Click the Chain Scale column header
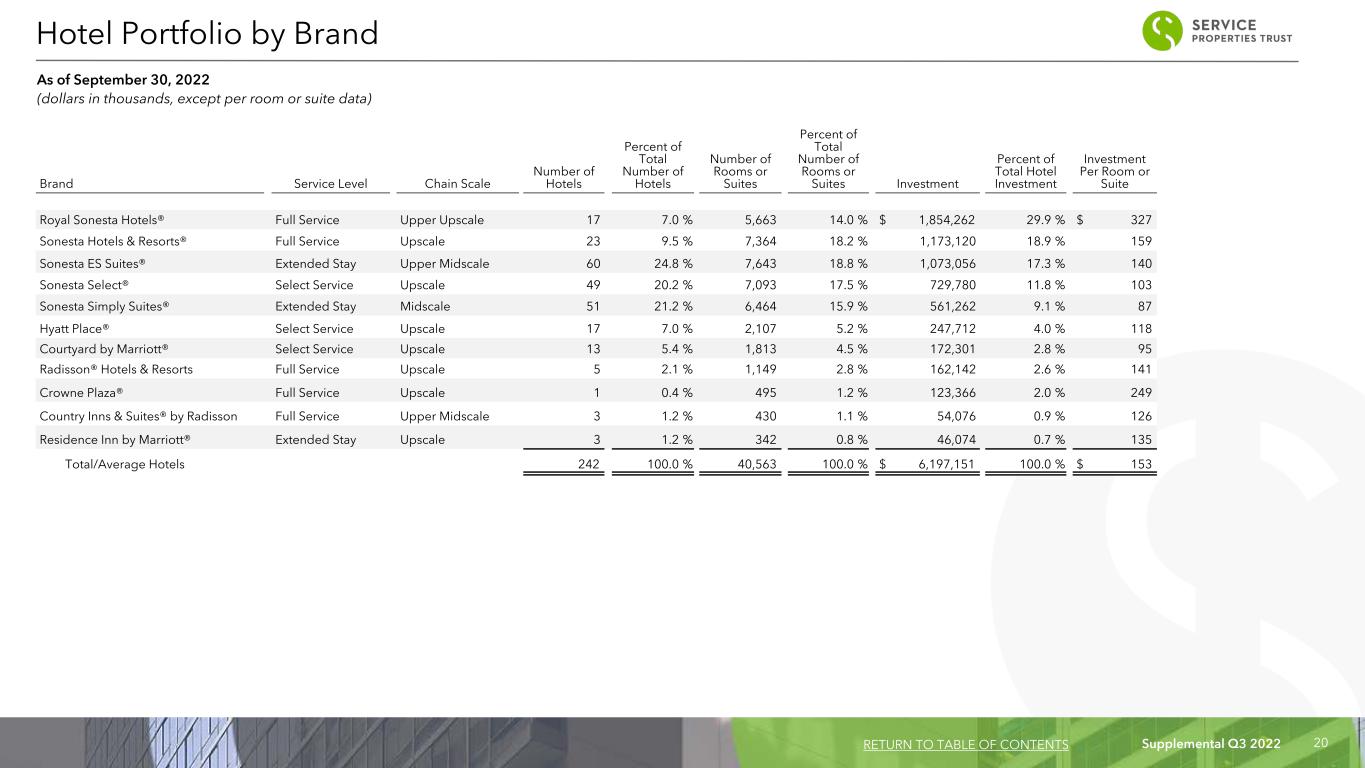 point(458,184)
